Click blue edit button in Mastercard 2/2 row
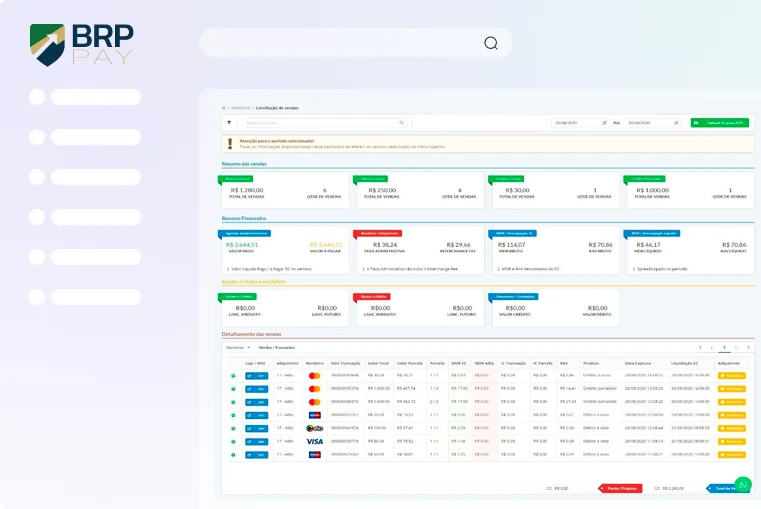This screenshot has width=761, height=509. click(256, 402)
